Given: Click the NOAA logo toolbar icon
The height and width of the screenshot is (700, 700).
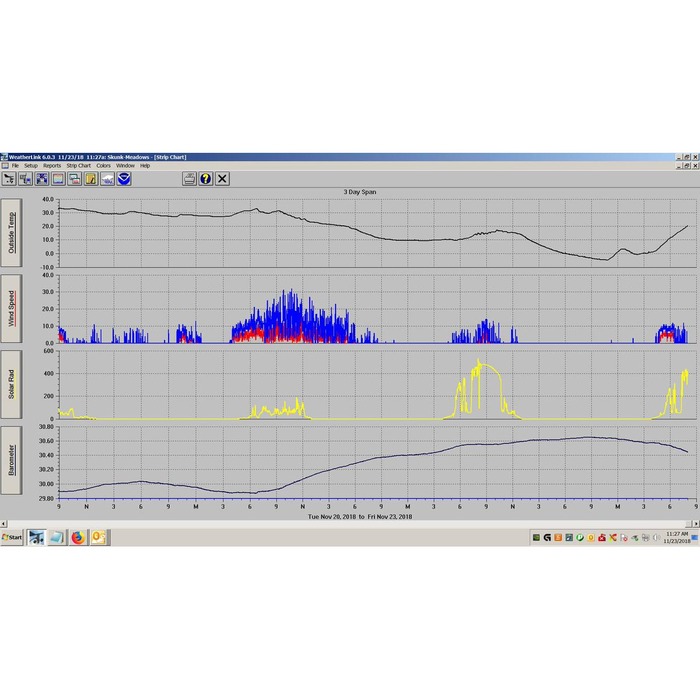Looking at the screenshot, I should [124, 179].
